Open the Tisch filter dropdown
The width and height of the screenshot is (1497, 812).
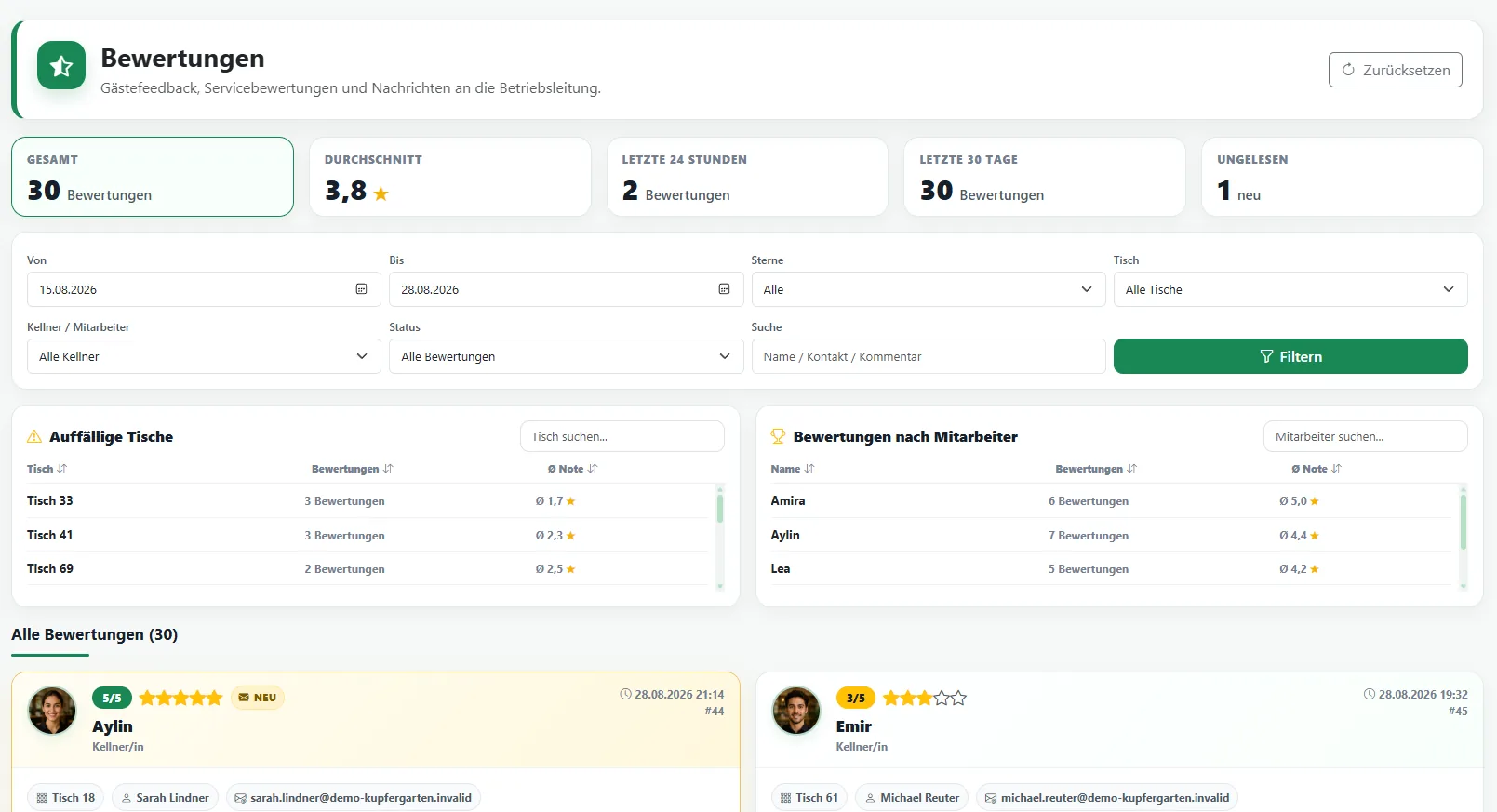pos(1290,289)
